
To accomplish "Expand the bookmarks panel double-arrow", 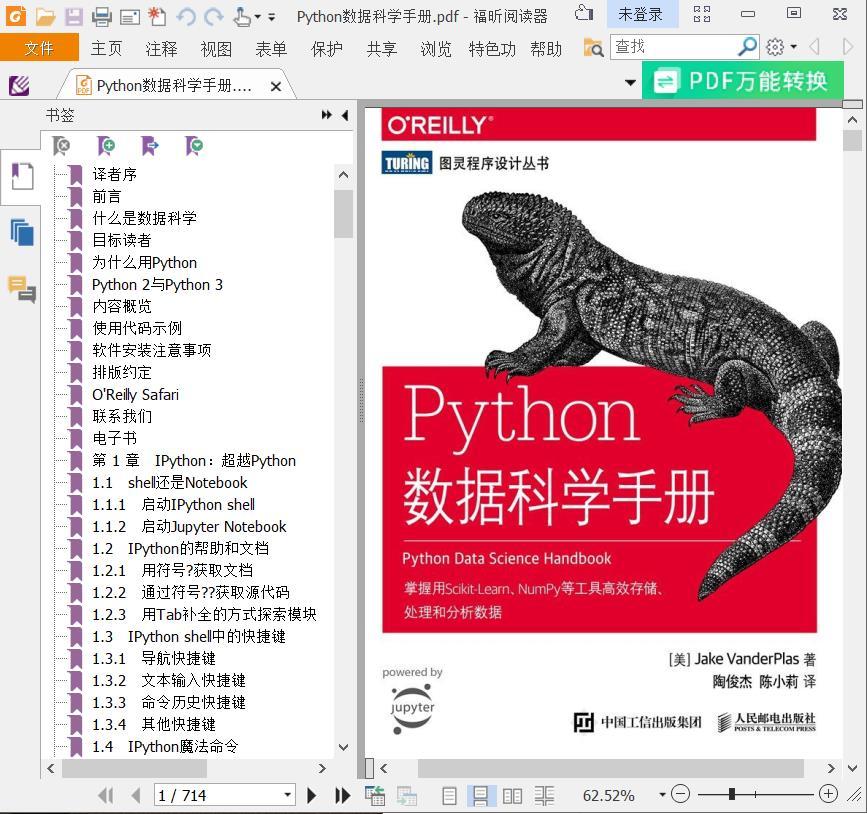I will point(327,115).
